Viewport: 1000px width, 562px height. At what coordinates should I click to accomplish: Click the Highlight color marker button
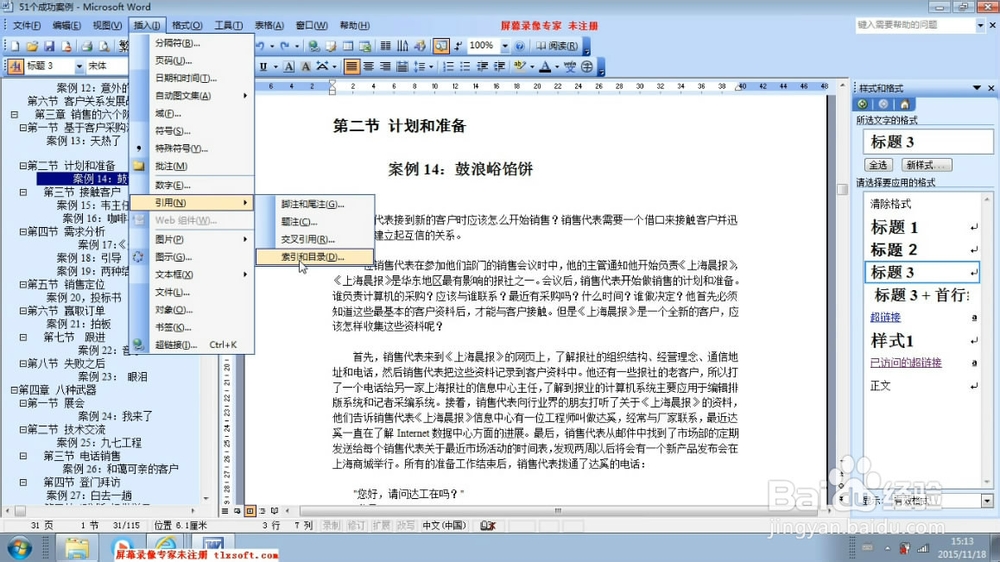[520, 66]
